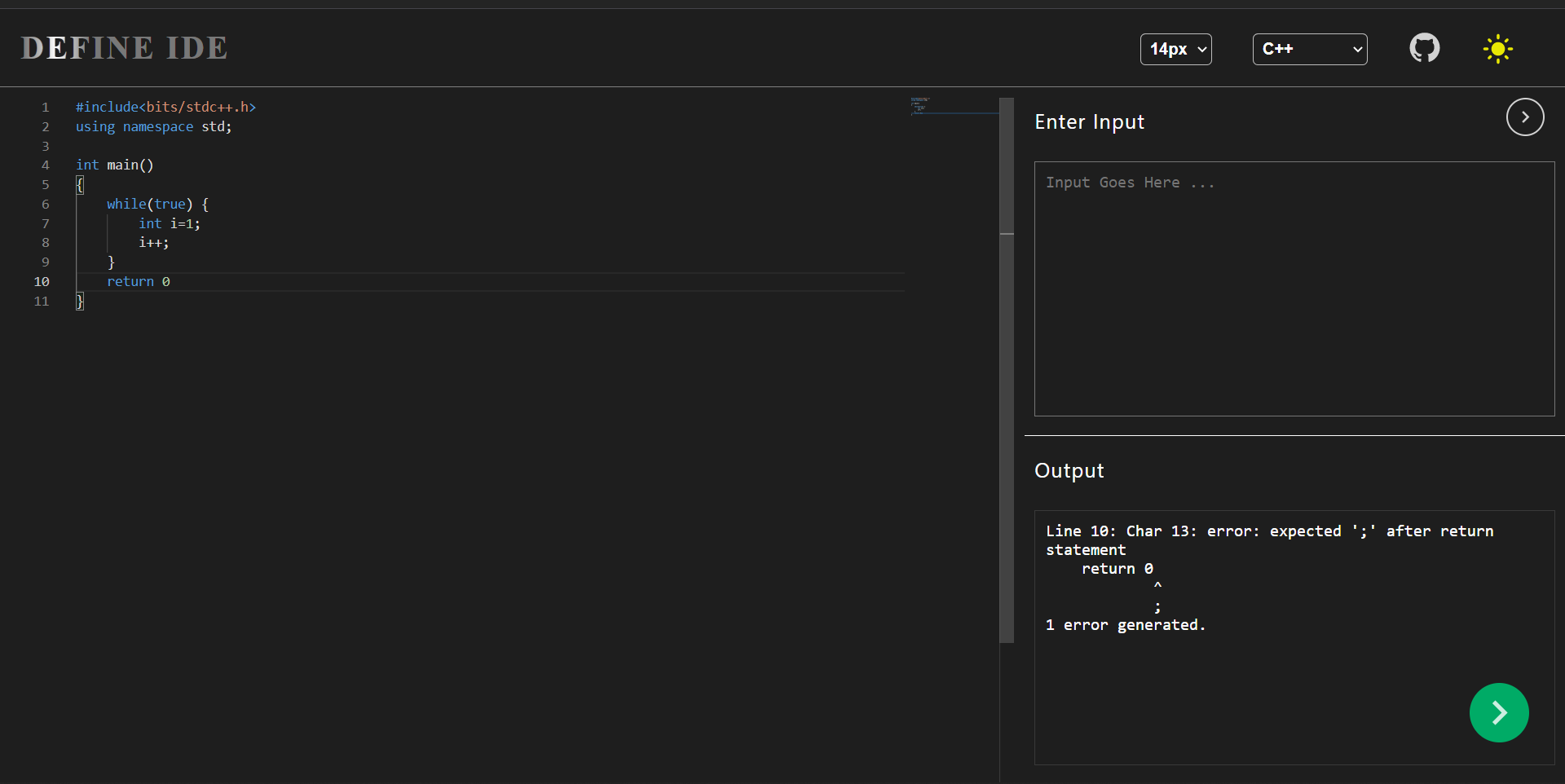Click the 'int main()' line
This screenshot has width=1565, height=784.
pyautogui.click(x=115, y=165)
